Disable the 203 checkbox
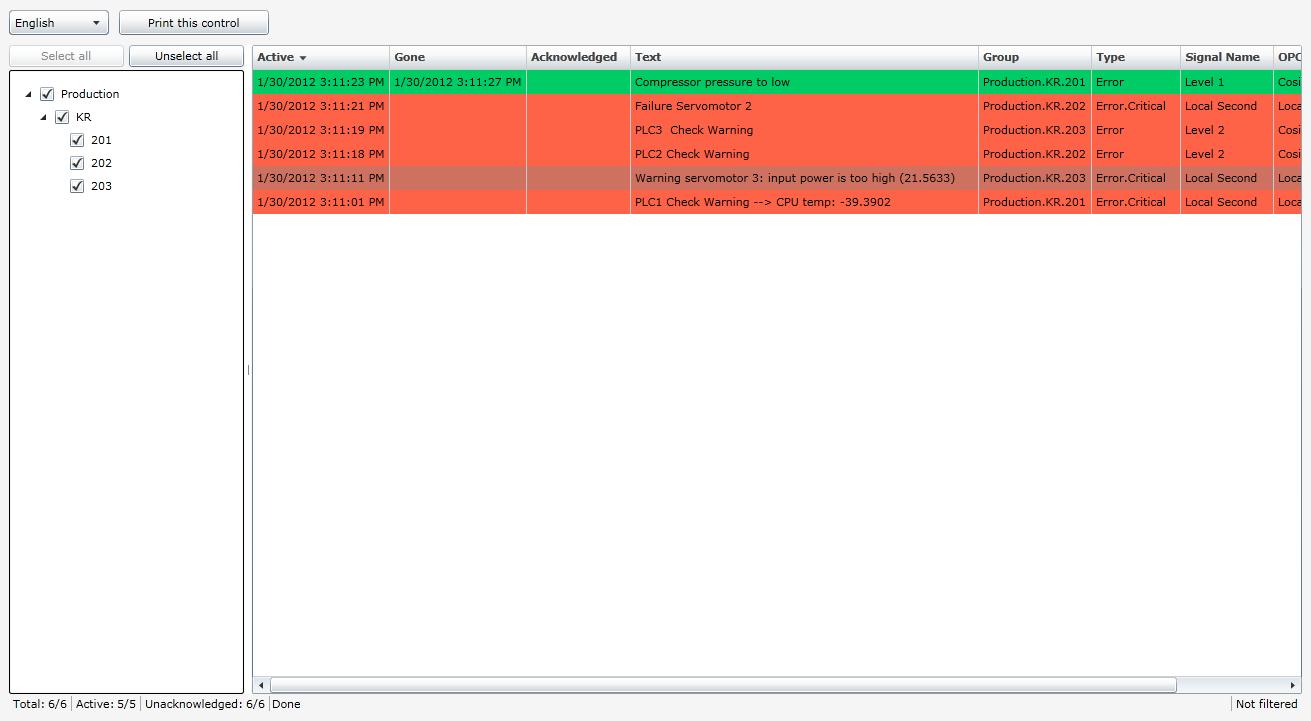This screenshot has width=1311, height=721. (x=77, y=186)
